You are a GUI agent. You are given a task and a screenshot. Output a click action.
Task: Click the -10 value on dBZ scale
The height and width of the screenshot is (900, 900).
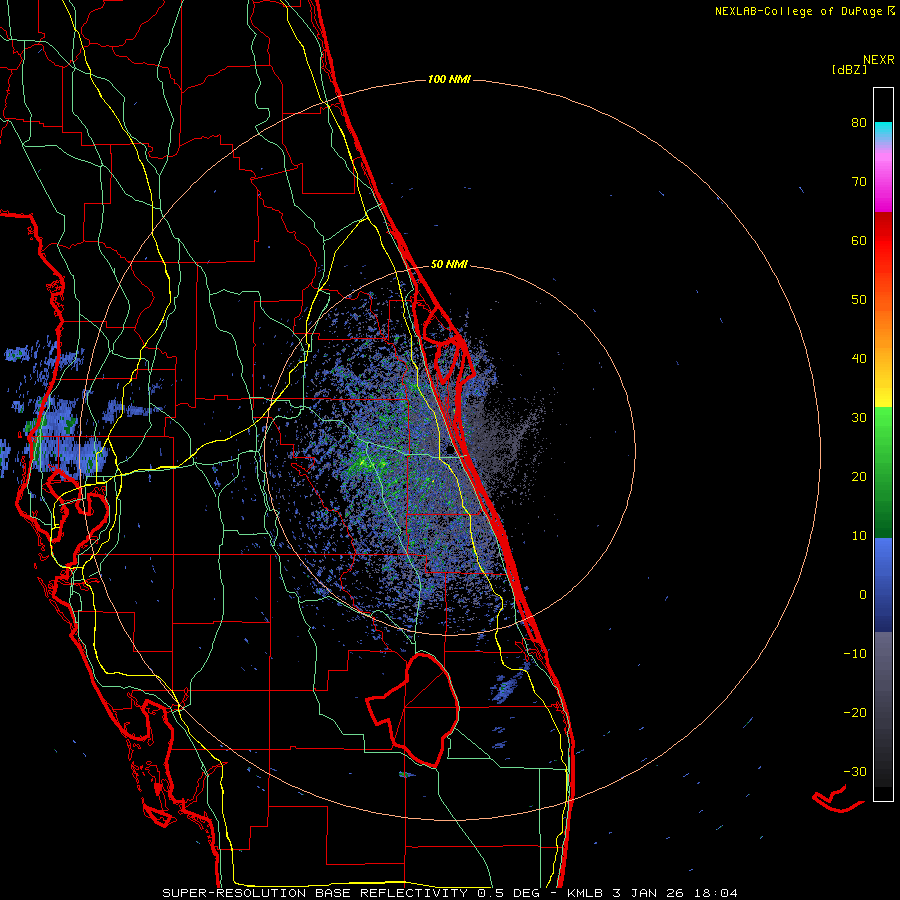pyautogui.click(x=855, y=654)
